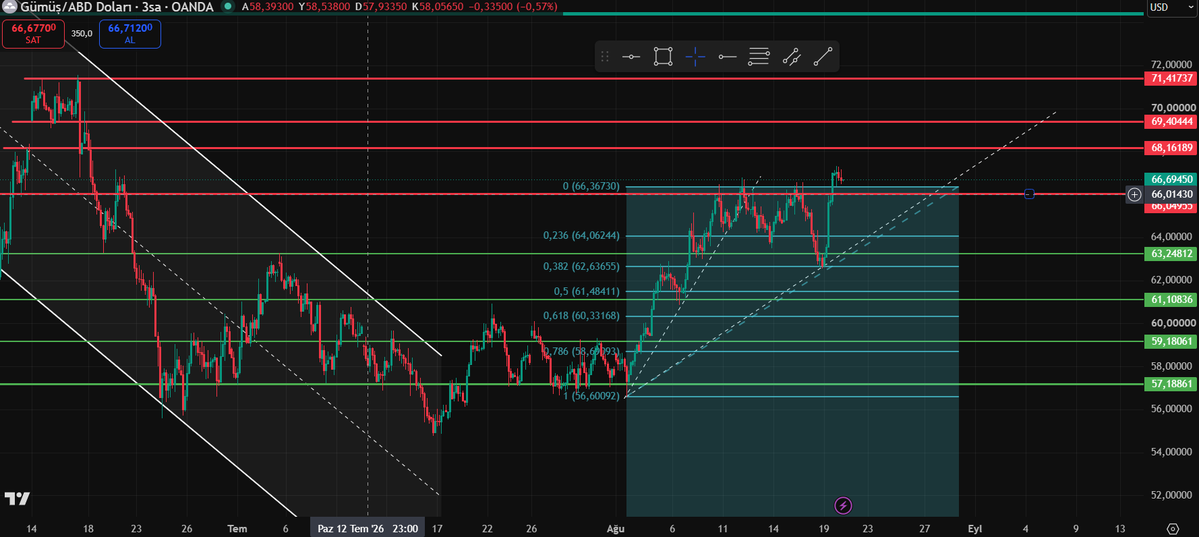Click the Paz 12 Tem '26 23:00 date label
Viewport: 1199px width, 537px height.
point(368,529)
